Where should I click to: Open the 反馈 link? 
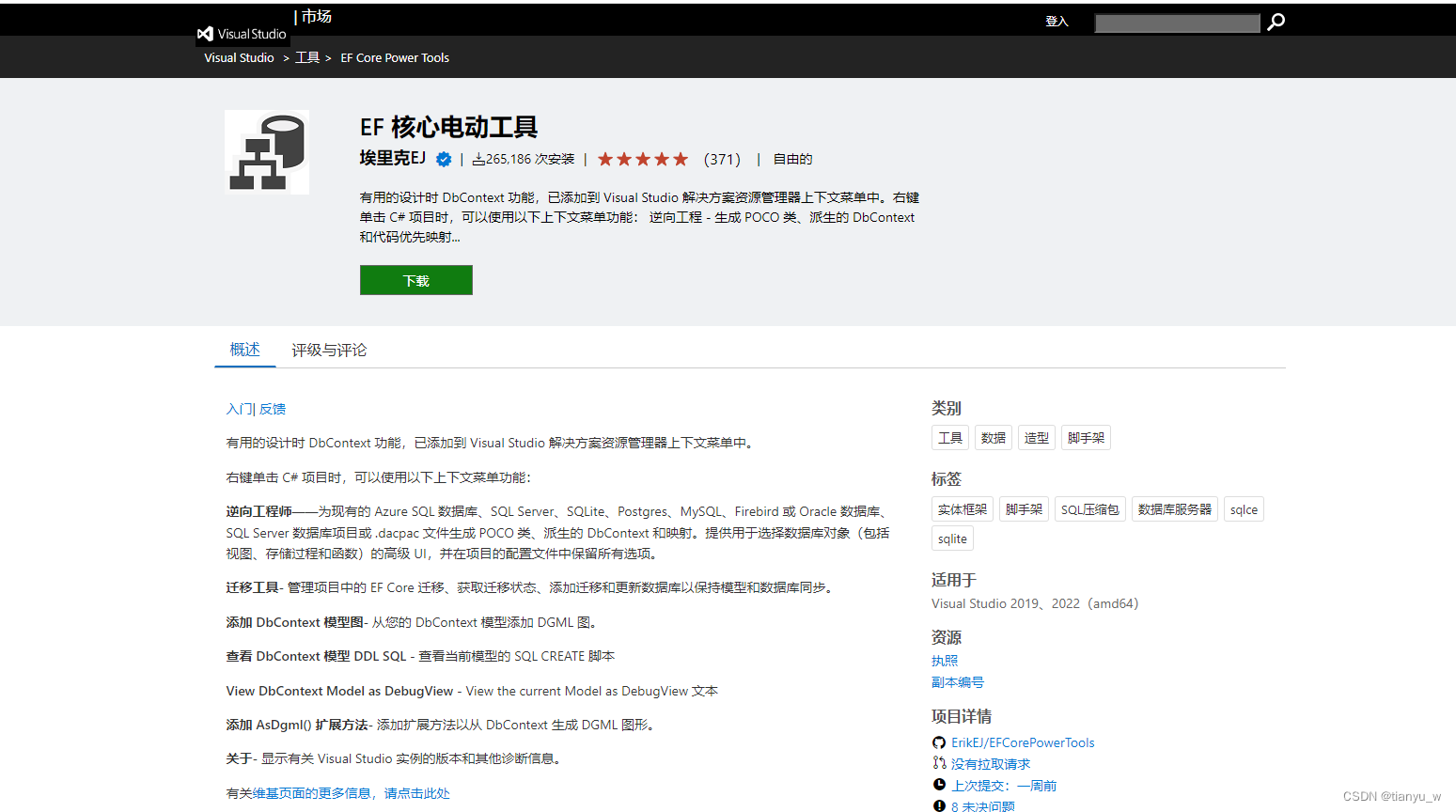pyautogui.click(x=274, y=409)
